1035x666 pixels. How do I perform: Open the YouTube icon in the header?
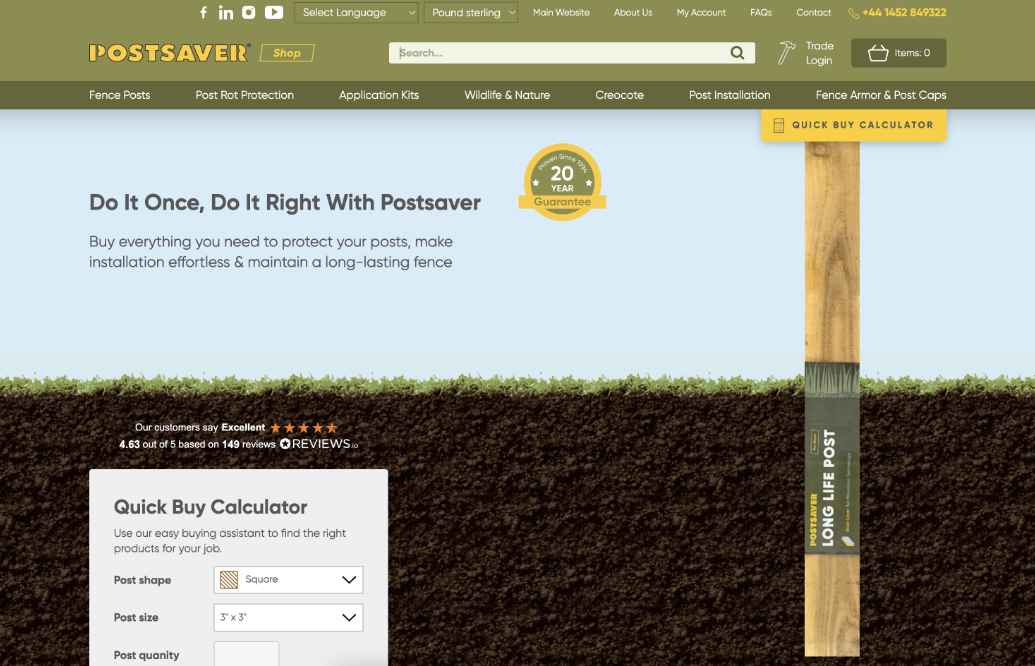click(x=274, y=13)
